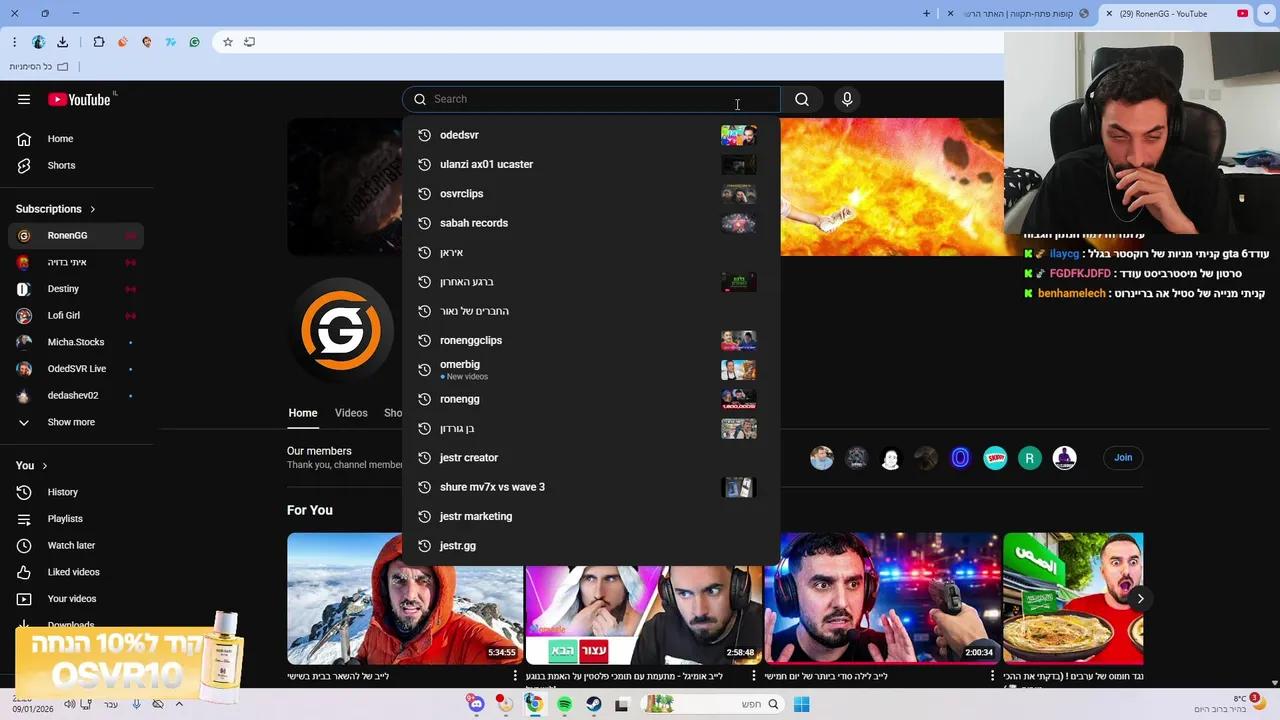The width and height of the screenshot is (1280, 720).
Task: Open Watch later in the sidebar
Action: click(x=76, y=545)
